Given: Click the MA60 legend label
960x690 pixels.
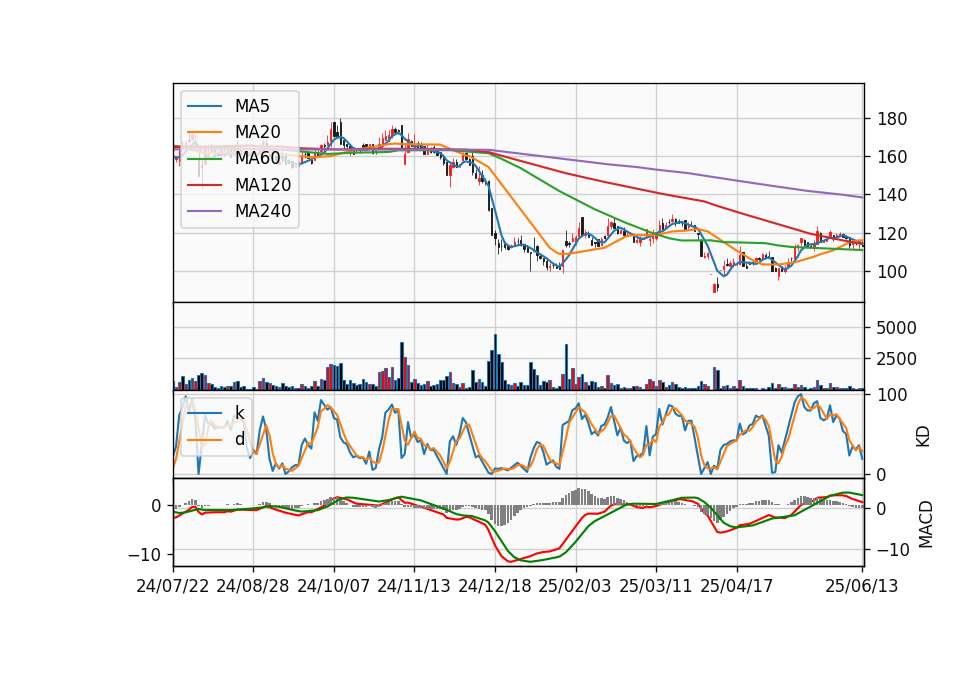Looking at the screenshot, I should tap(257, 158).
